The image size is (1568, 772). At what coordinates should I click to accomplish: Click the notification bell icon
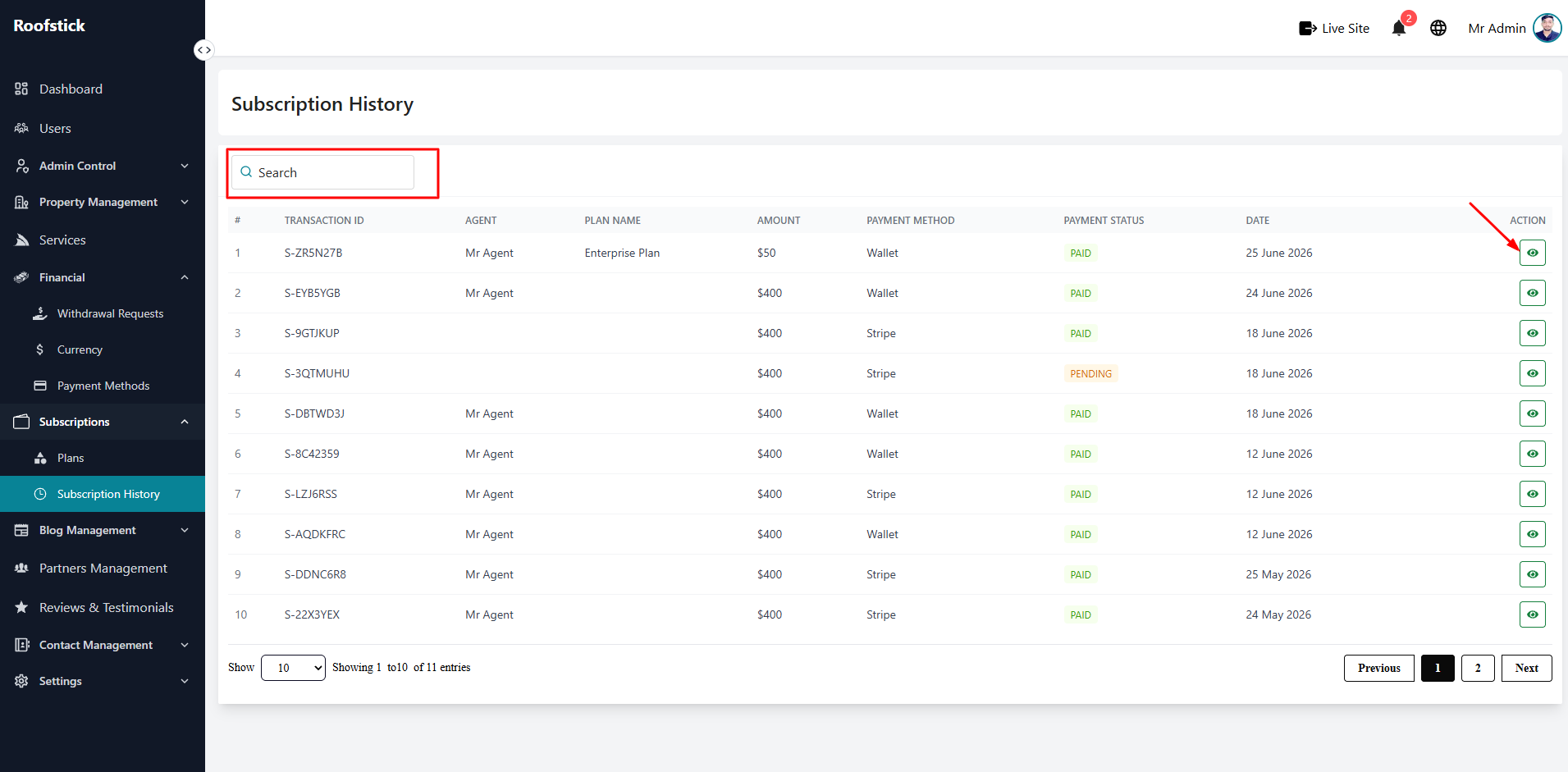pyautogui.click(x=1399, y=29)
